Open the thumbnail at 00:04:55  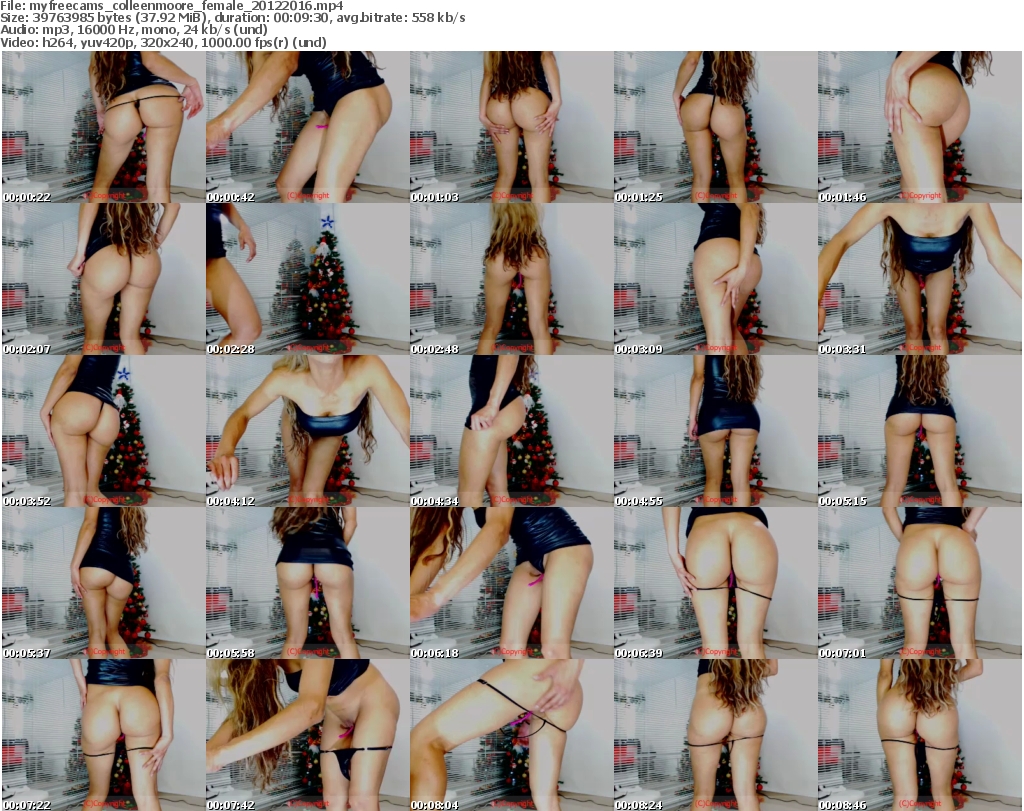715,432
